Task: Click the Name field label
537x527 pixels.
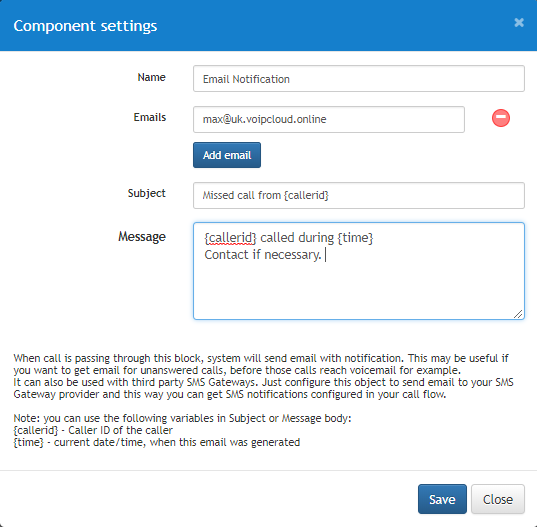Action: point(151,77)
